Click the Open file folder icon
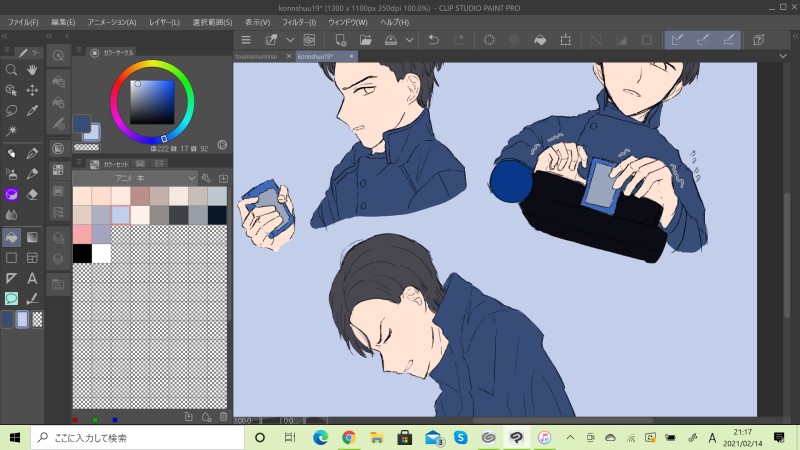 (365, 40)
